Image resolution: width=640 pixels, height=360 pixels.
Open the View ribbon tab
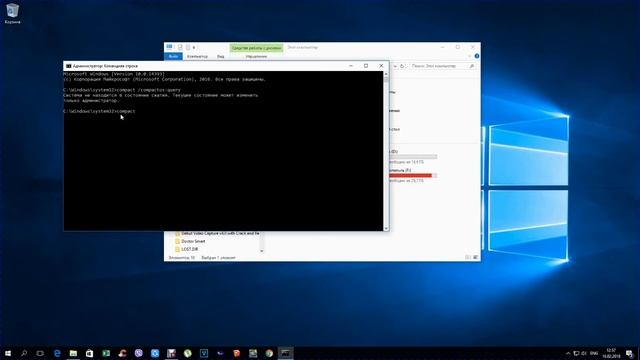pyautogui.click(x=220, y=56)
